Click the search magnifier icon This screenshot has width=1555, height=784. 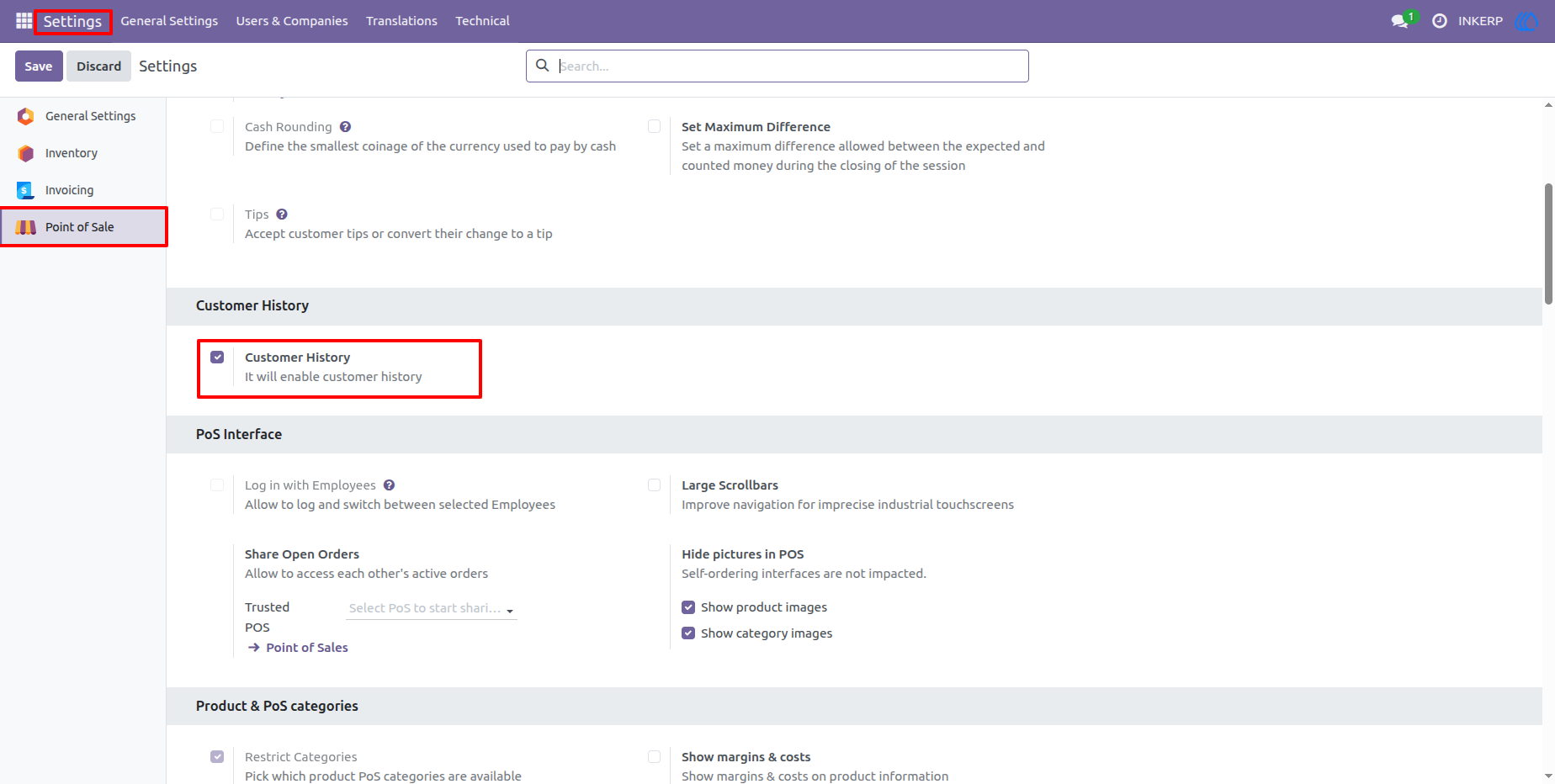(x=543, y=66)
